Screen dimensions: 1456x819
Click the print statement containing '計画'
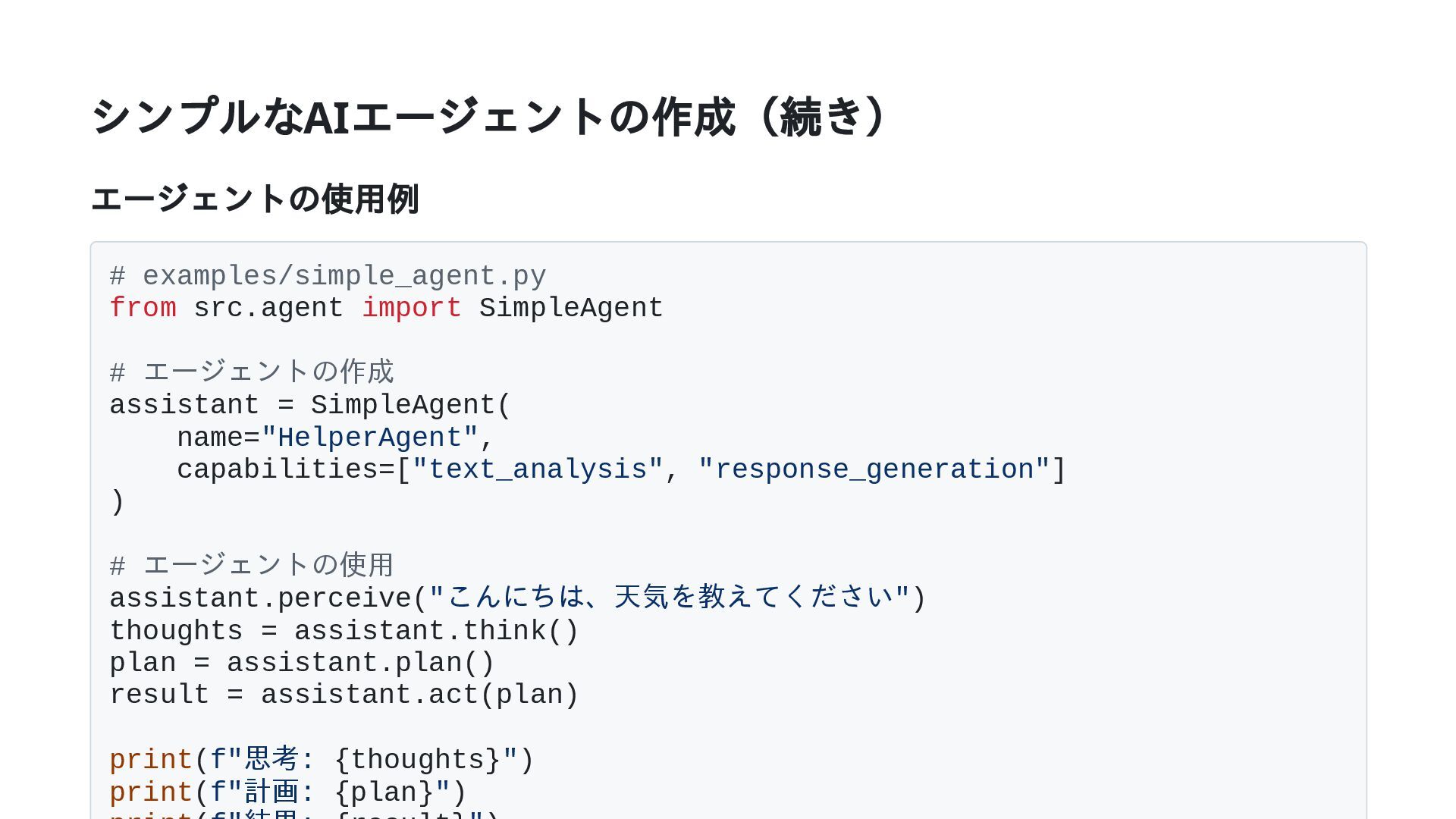pyautogui.click(x=288, y=792)
